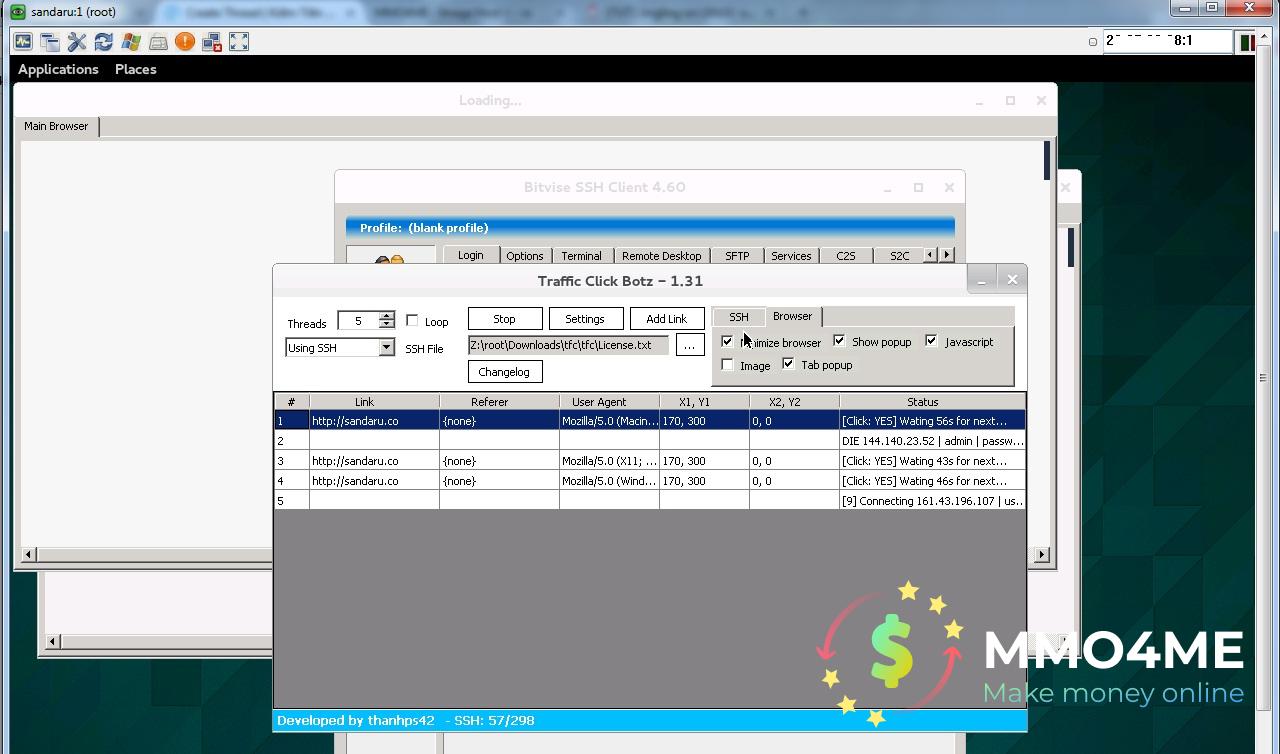1280x754 pixels.
Task: Decrease Threads with the down arrow
Action: pyautogui.click(x=387, y=325)
